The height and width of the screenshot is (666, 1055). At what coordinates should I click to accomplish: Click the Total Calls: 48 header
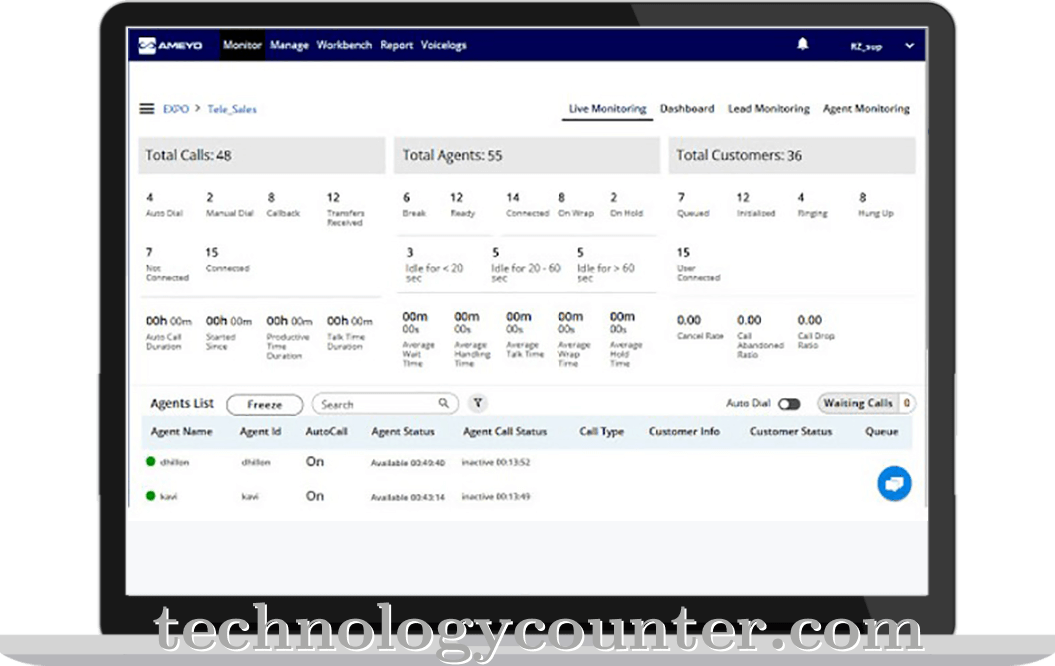tap(262, 155)
